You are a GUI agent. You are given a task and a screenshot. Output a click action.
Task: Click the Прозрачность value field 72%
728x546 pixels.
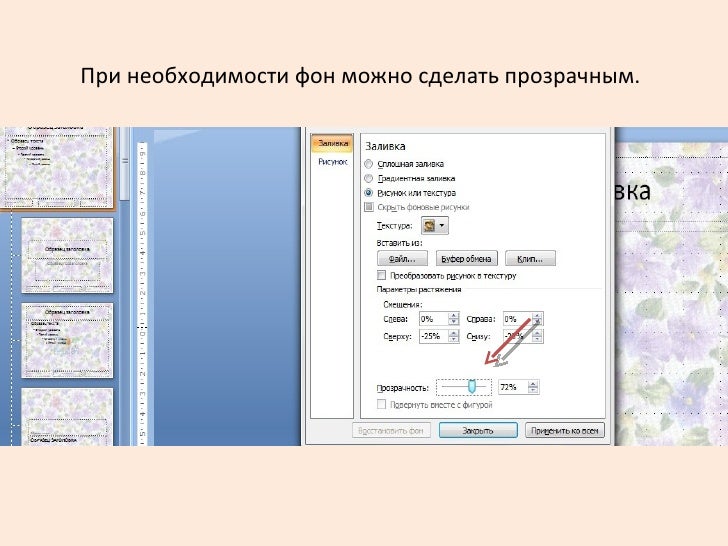[x=513, y=387]
